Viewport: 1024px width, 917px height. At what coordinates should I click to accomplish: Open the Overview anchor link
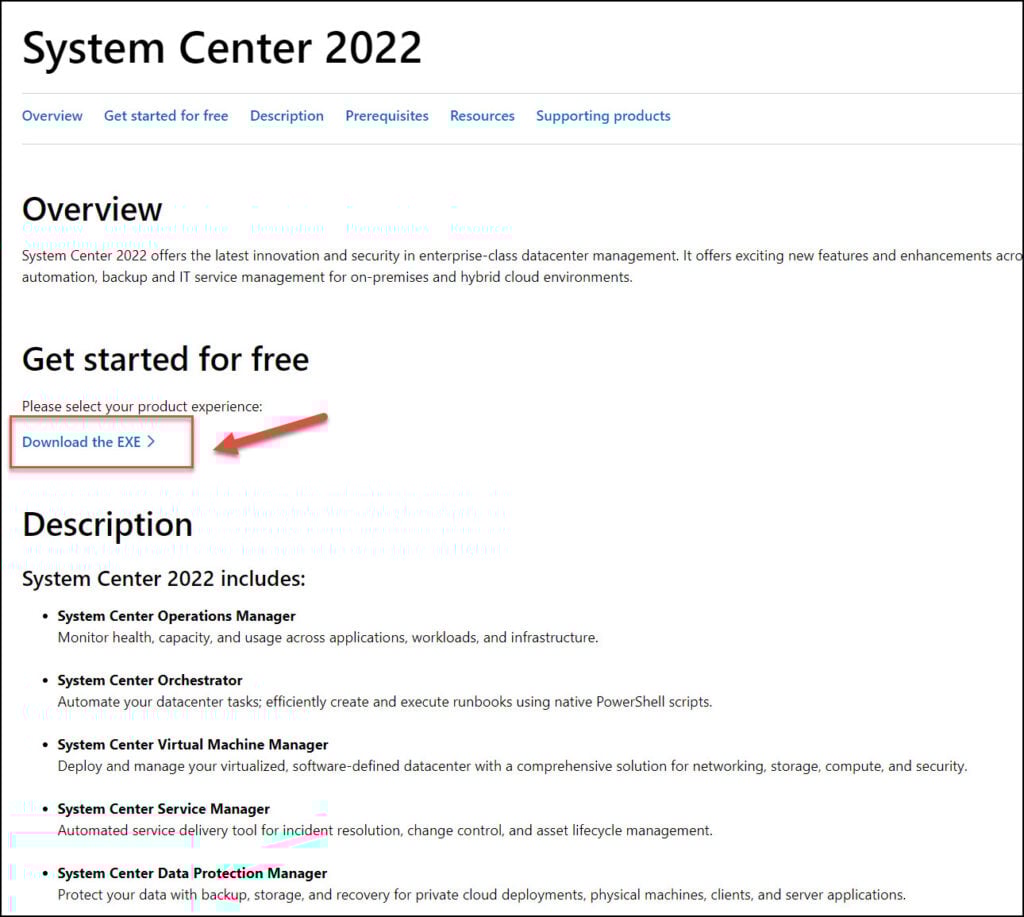tap(52, 116)
